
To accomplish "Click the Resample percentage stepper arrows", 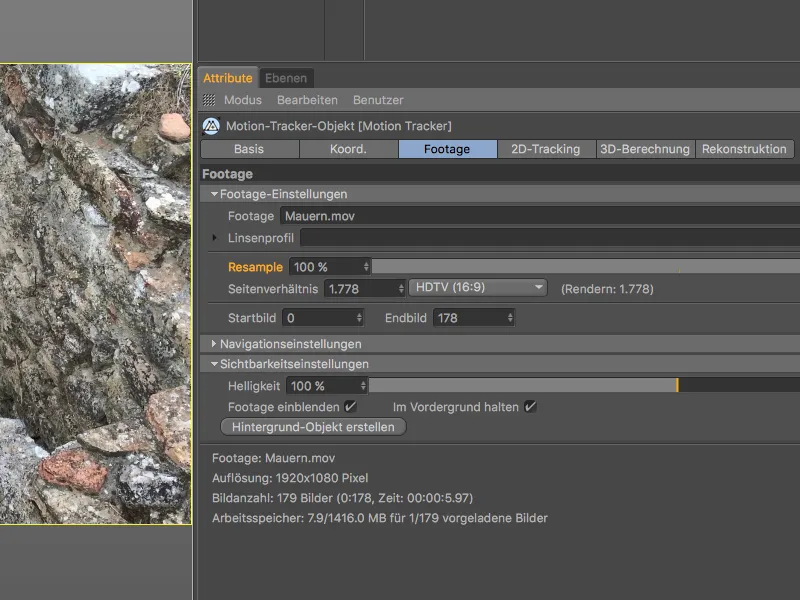I will tap(366, 267).
